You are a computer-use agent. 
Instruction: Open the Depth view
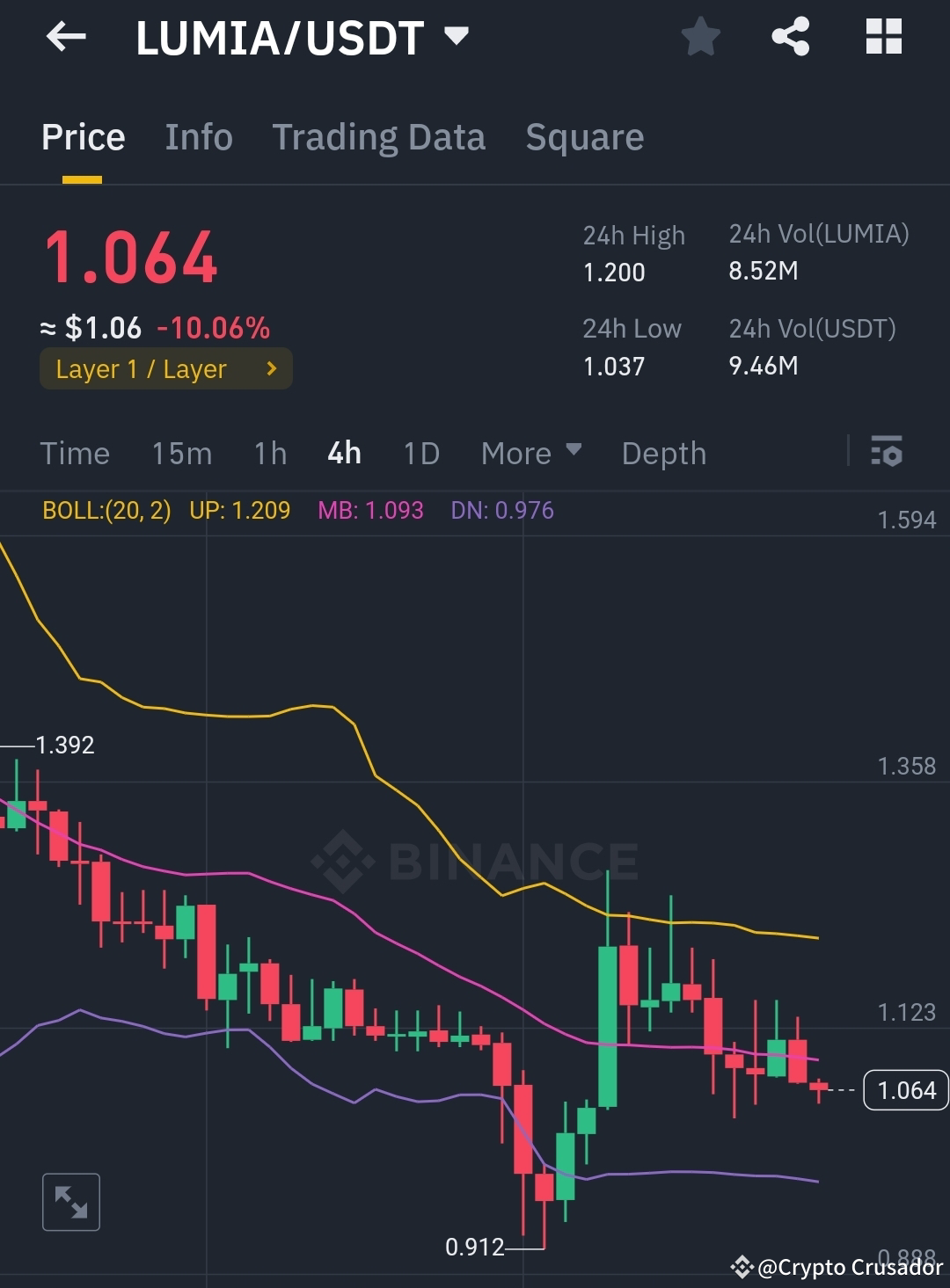click(x=663, y=453)
